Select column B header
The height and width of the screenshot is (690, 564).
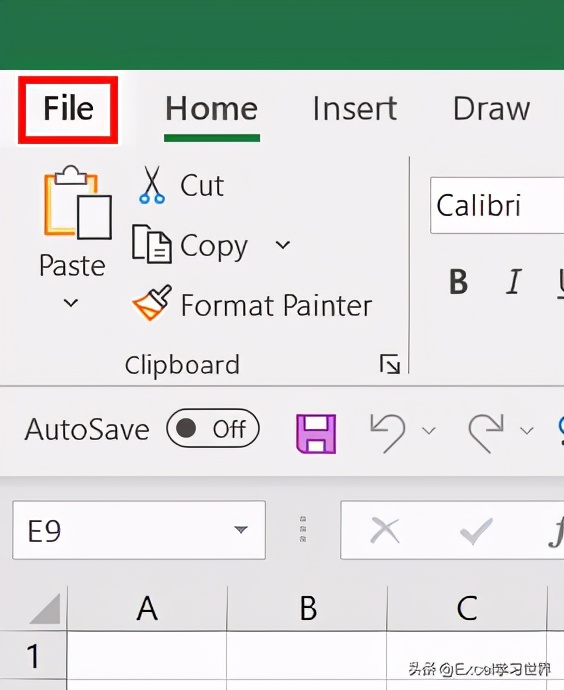308,609
